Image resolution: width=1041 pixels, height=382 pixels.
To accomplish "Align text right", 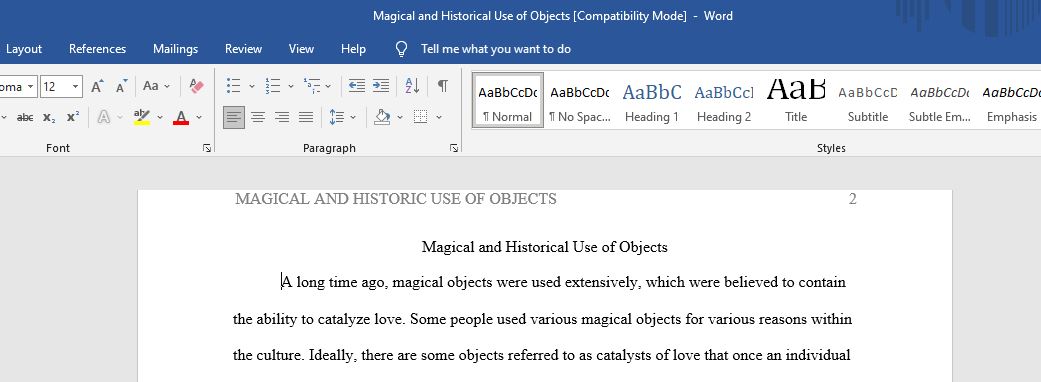I will [x=282, y=118].
